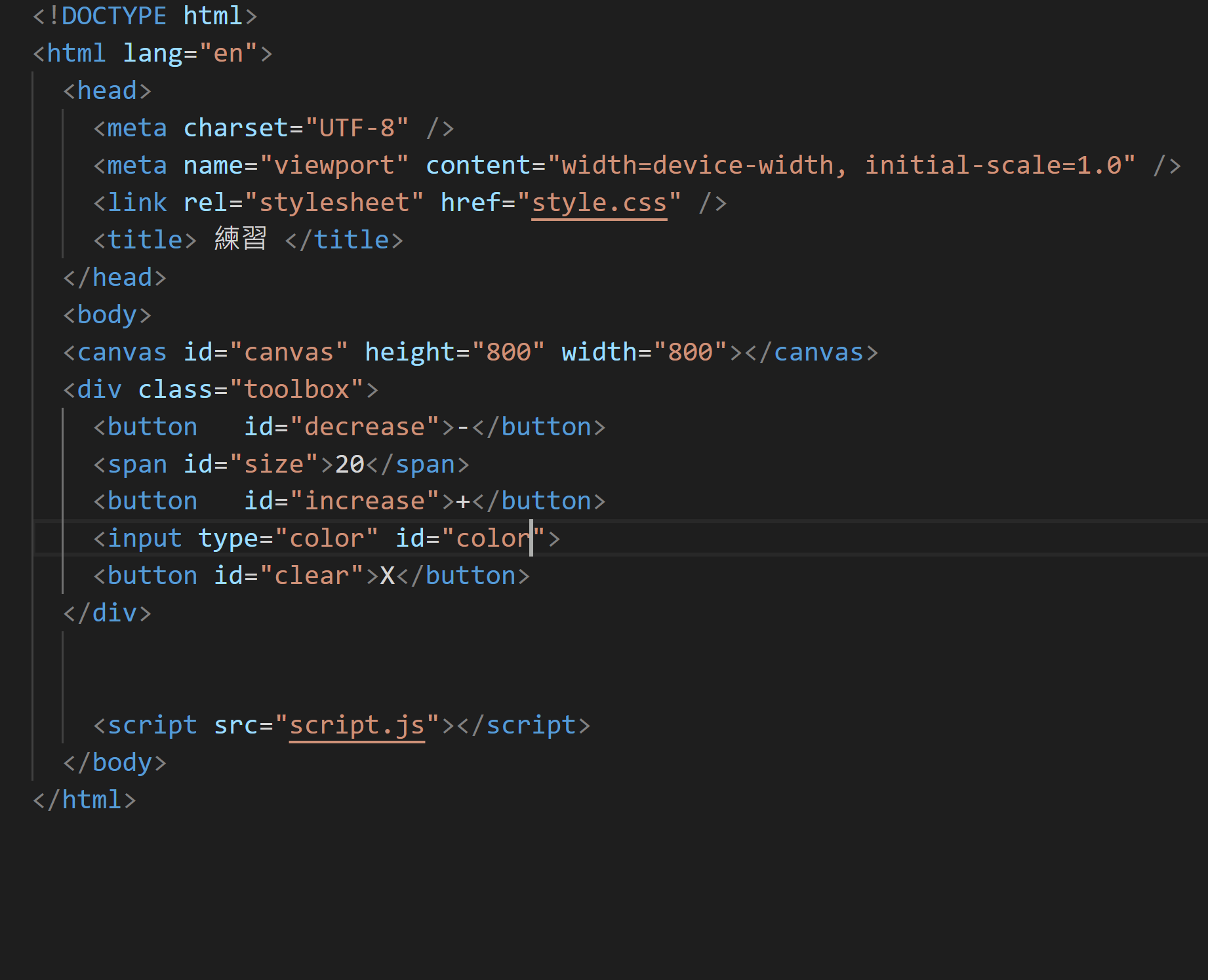The image size is (1208, 980).
Task: Place cursor in the 練習 title text
Action: click(240, 240)
